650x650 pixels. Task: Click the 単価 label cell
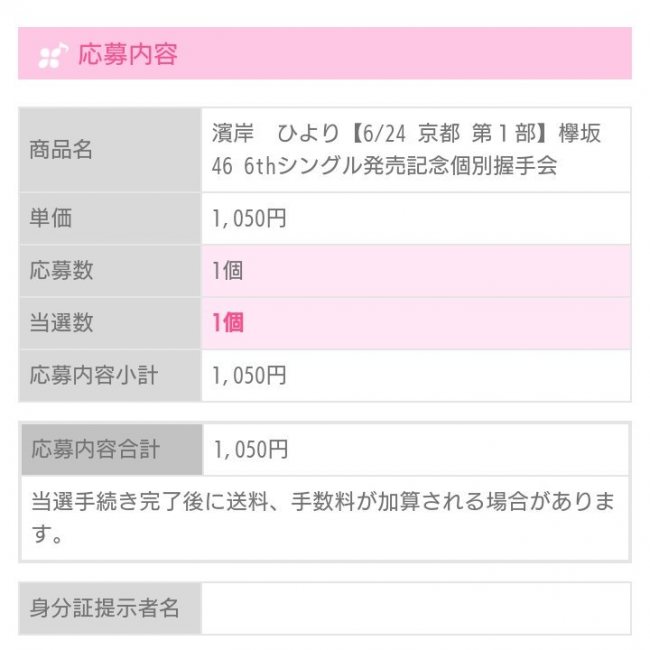pyautogui.click(x=110, y=218)
